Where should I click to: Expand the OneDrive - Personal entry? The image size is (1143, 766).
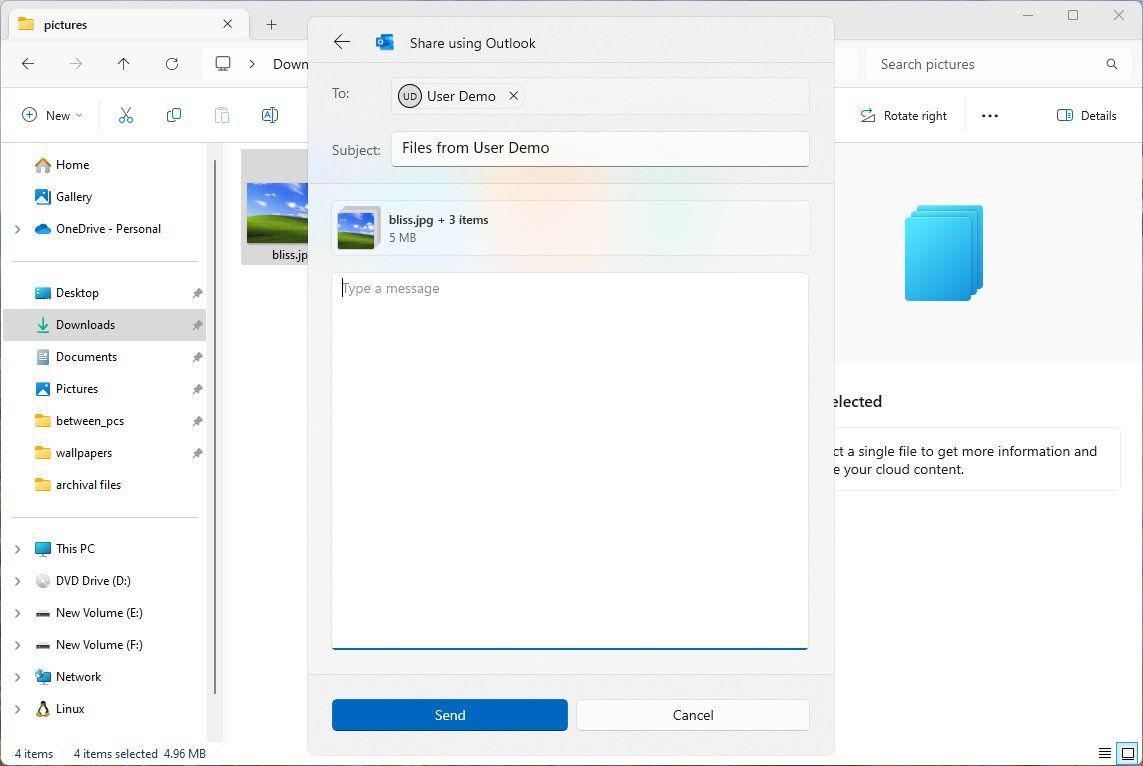click(17, 228)
